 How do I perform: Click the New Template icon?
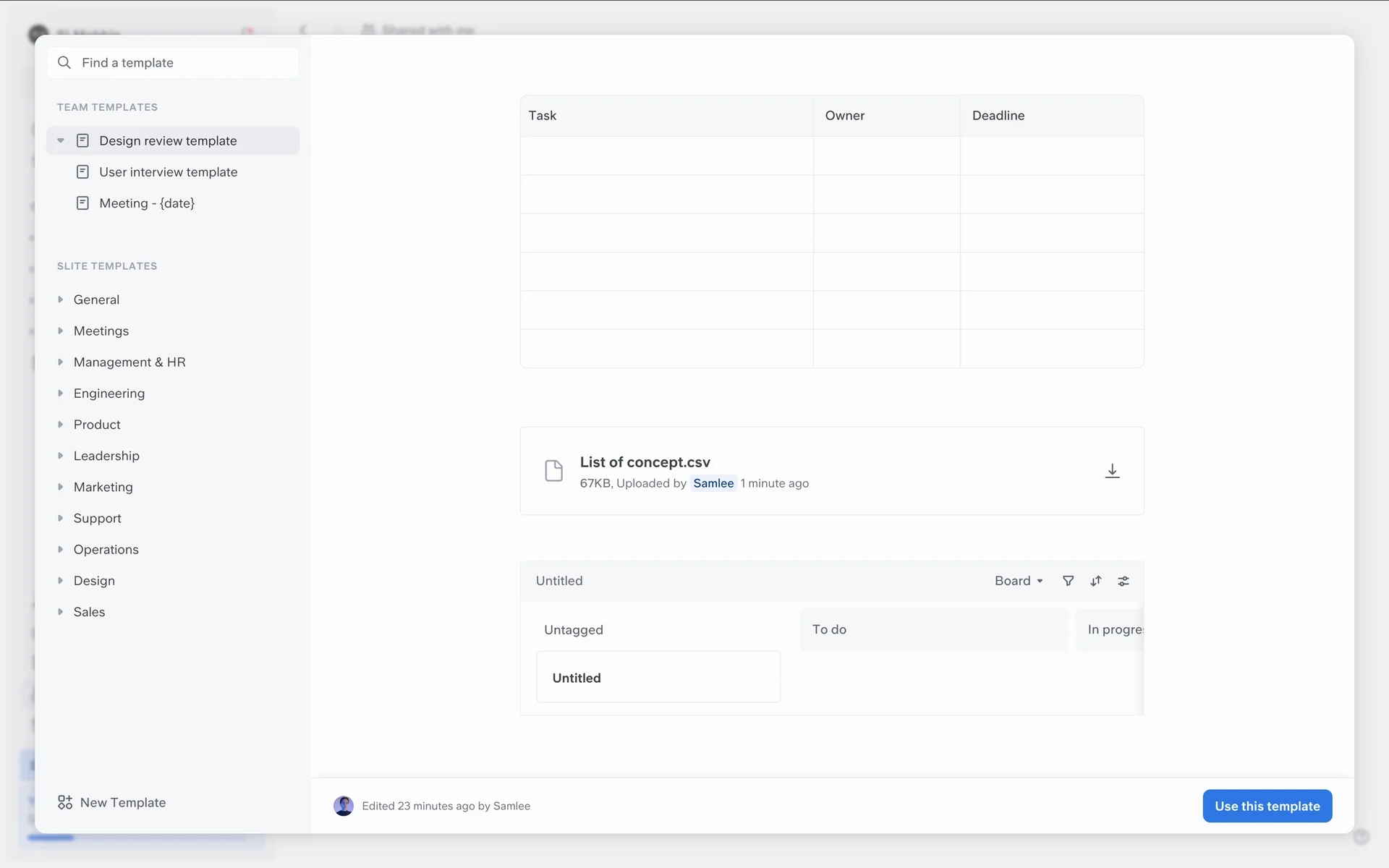[65, 802]
